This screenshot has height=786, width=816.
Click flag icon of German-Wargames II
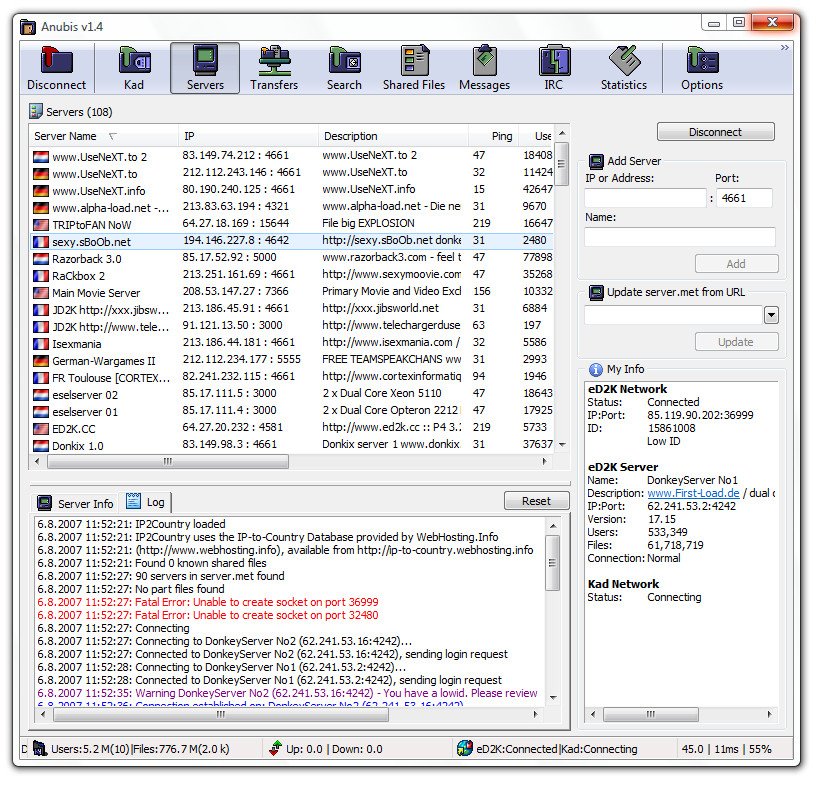(41, 361)
